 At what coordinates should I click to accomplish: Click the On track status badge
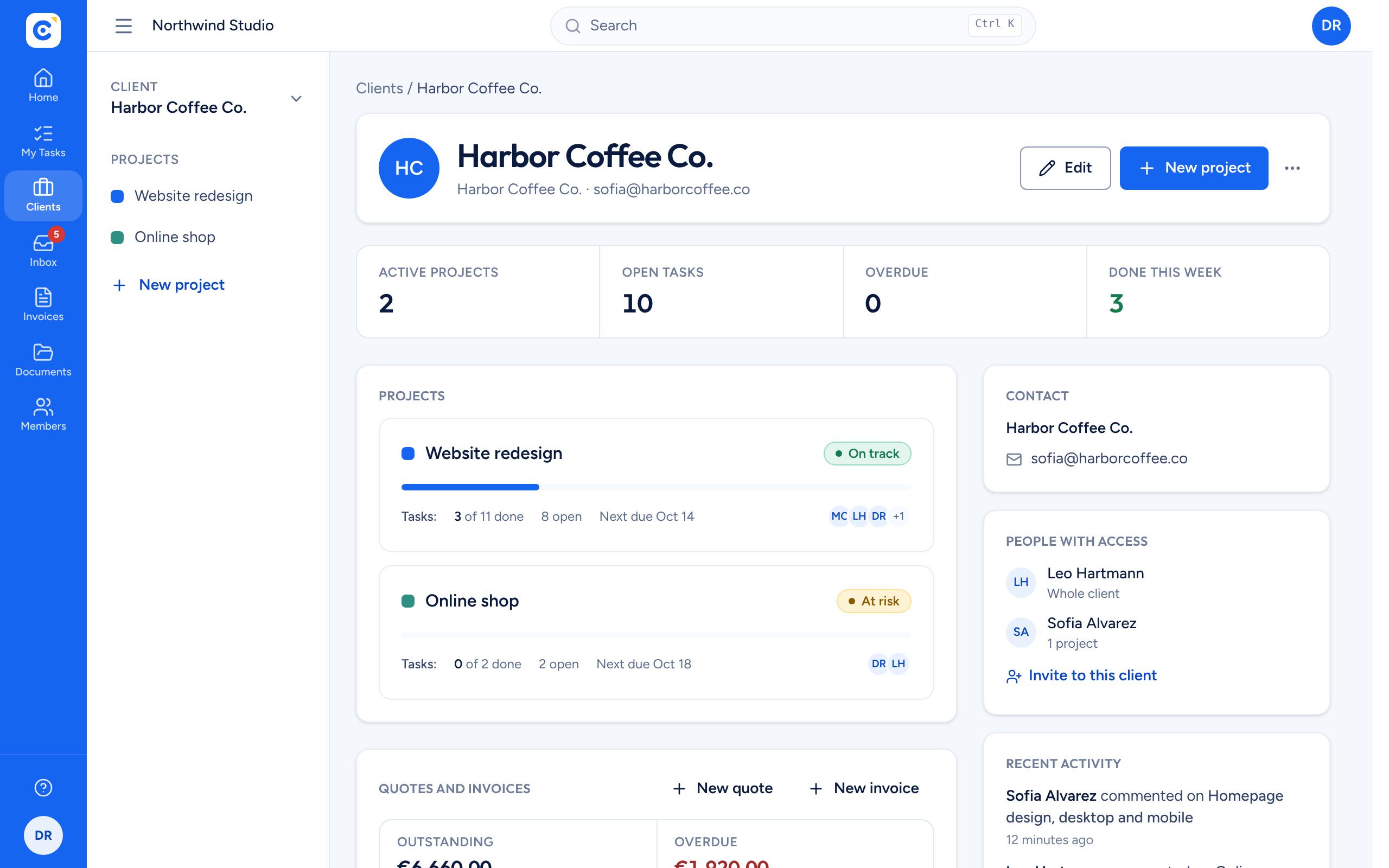pos(866,454)
